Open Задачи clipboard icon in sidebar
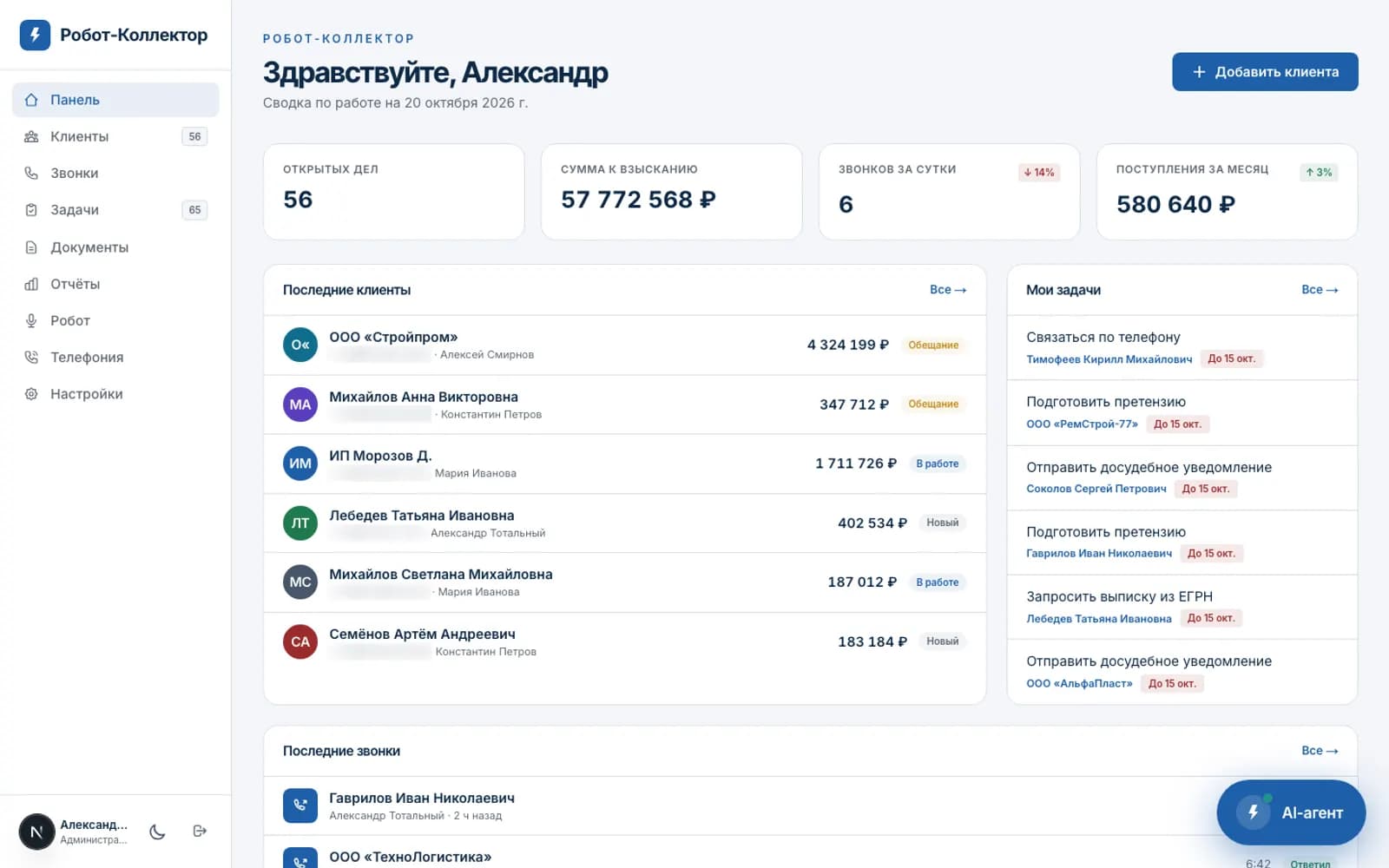1389x868 pixels. click(31, 209)
